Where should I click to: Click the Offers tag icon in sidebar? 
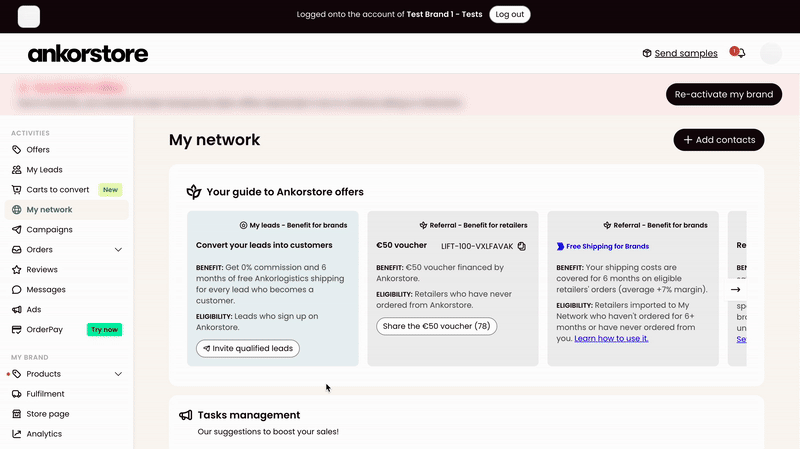coord(16,149)
